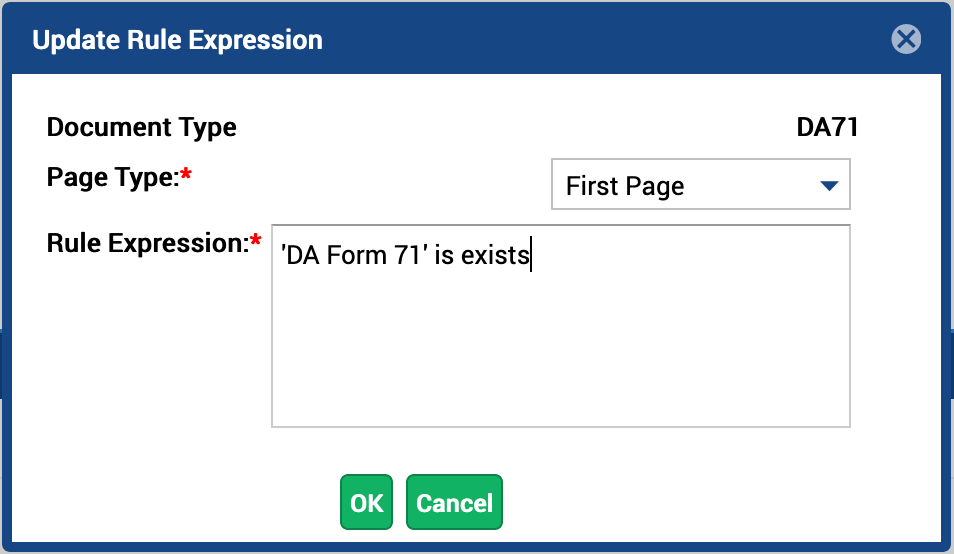Focus the Rule Expression text area
954x554 pixels.
(x=560, y=326)
